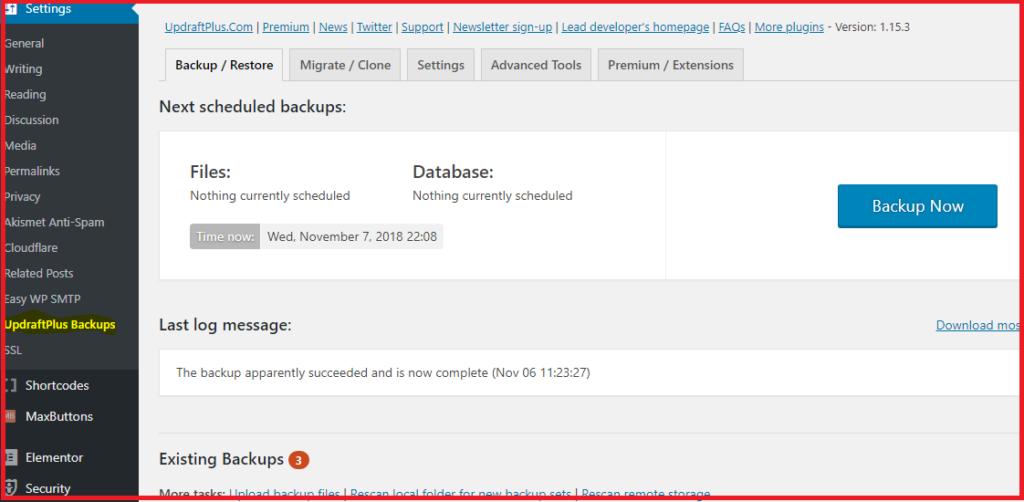Click the Shortcodes bracket icon
Screen dimensions: 1024x502
pos(10,385)
